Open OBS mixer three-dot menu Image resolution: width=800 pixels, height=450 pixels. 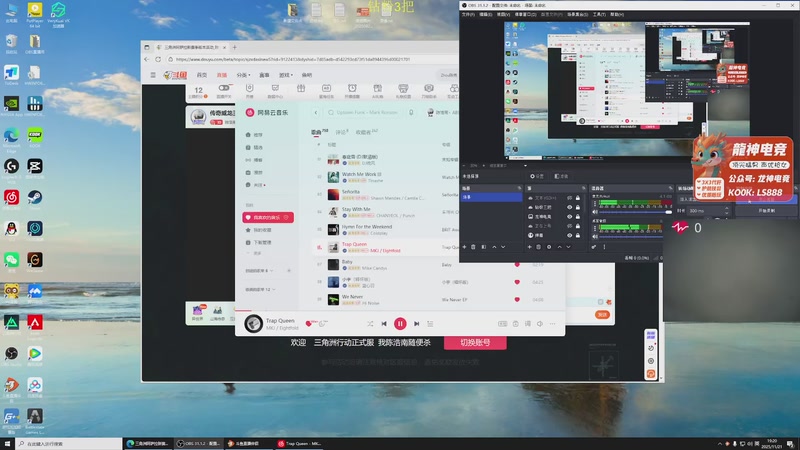[x=605, y=247]
